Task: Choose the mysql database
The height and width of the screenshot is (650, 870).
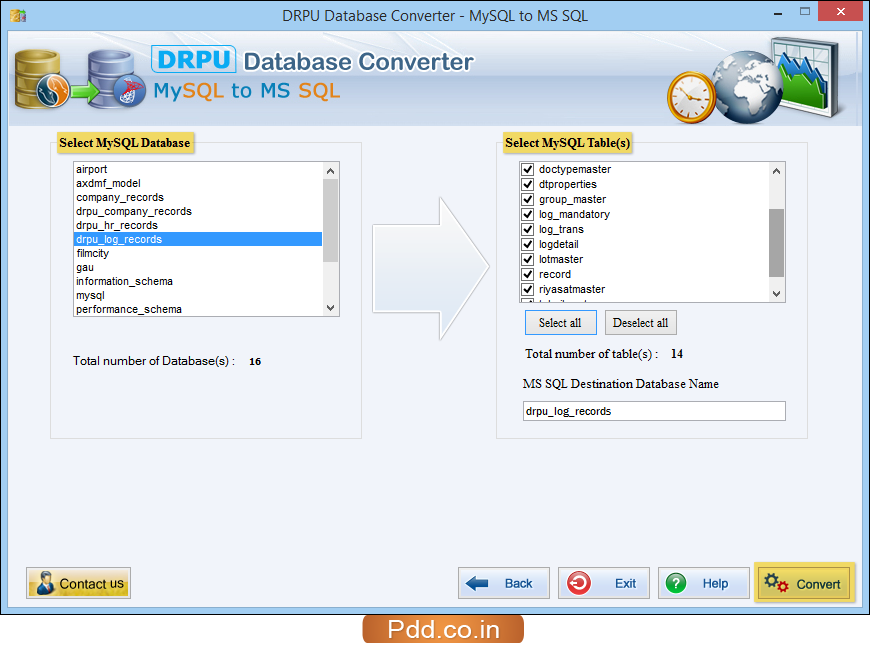Action: (198, 295)
